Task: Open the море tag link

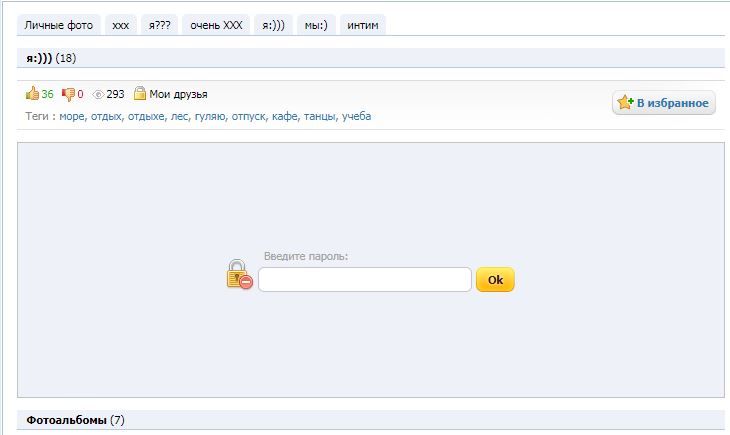Action: click(x=72, y=116)
